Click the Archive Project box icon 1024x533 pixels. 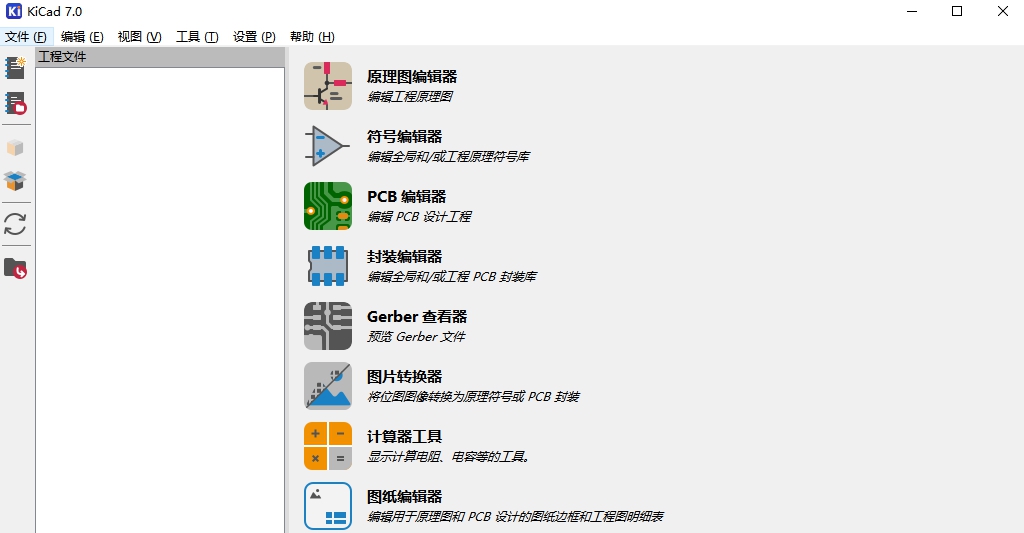pos(15,148)
